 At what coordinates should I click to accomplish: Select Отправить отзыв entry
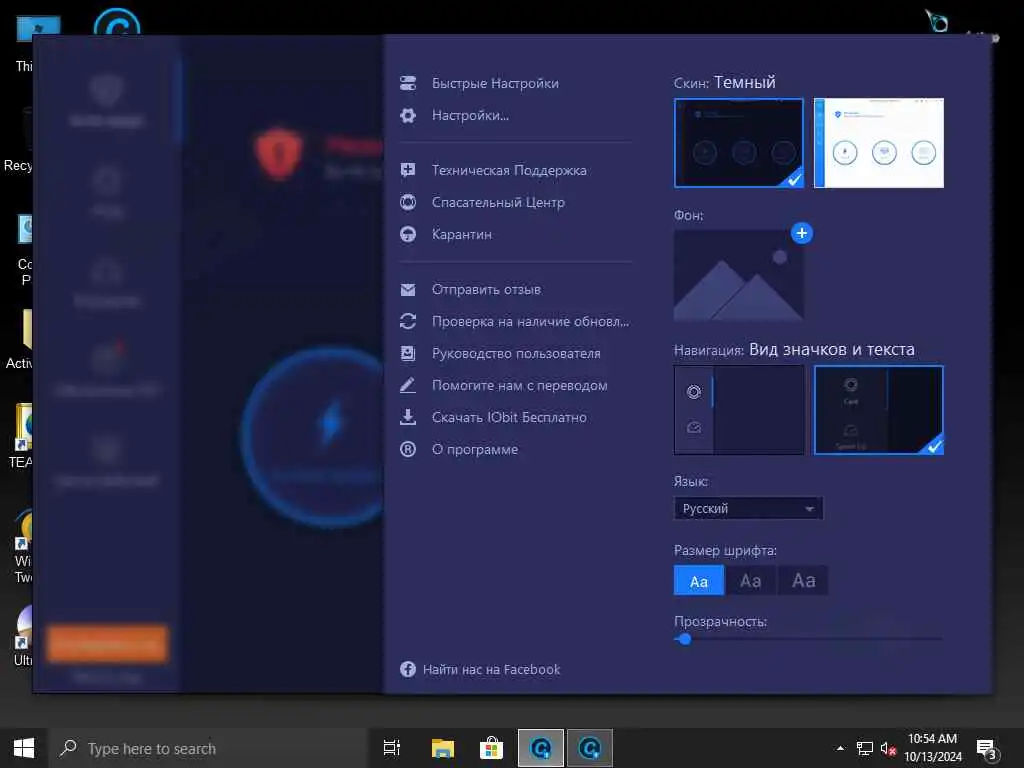click(486, 289)
